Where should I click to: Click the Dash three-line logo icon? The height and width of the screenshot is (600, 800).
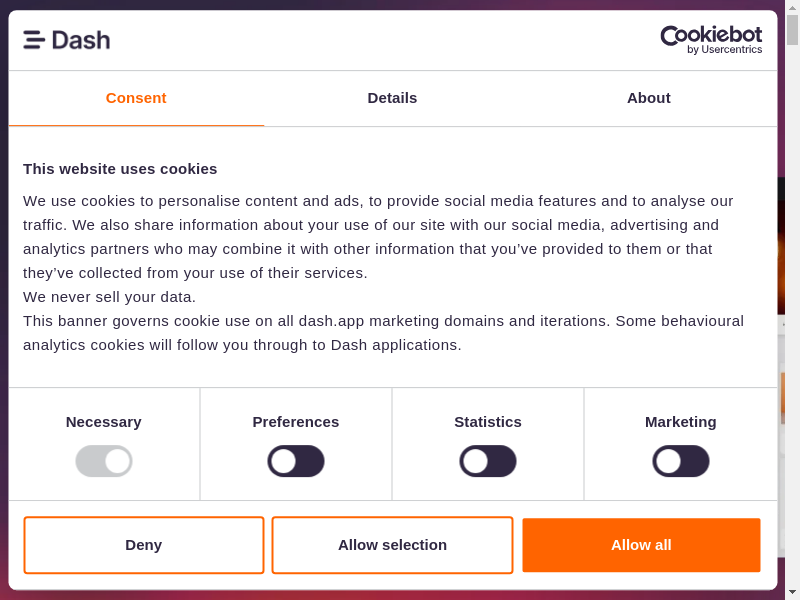click(34, 40)
